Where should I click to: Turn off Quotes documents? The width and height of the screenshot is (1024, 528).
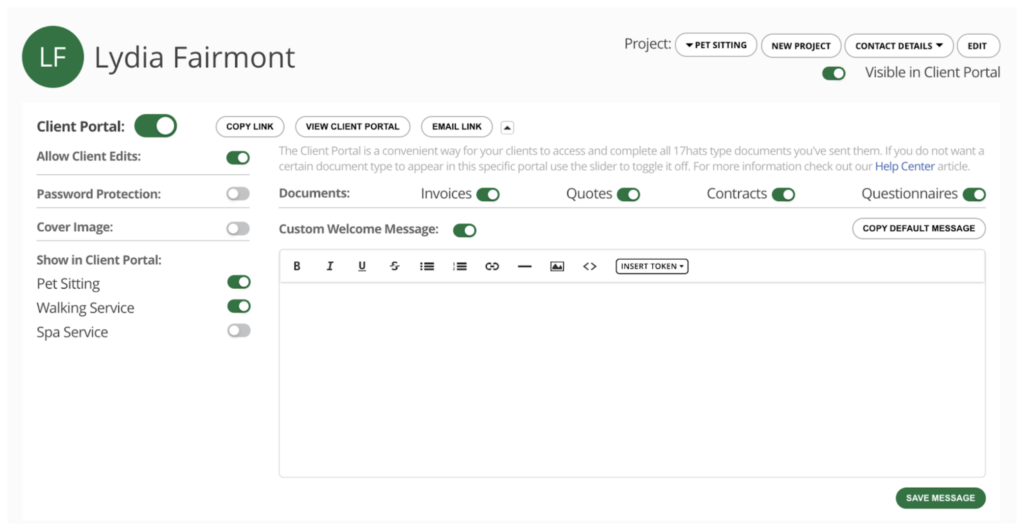click(x=628, y=194)
